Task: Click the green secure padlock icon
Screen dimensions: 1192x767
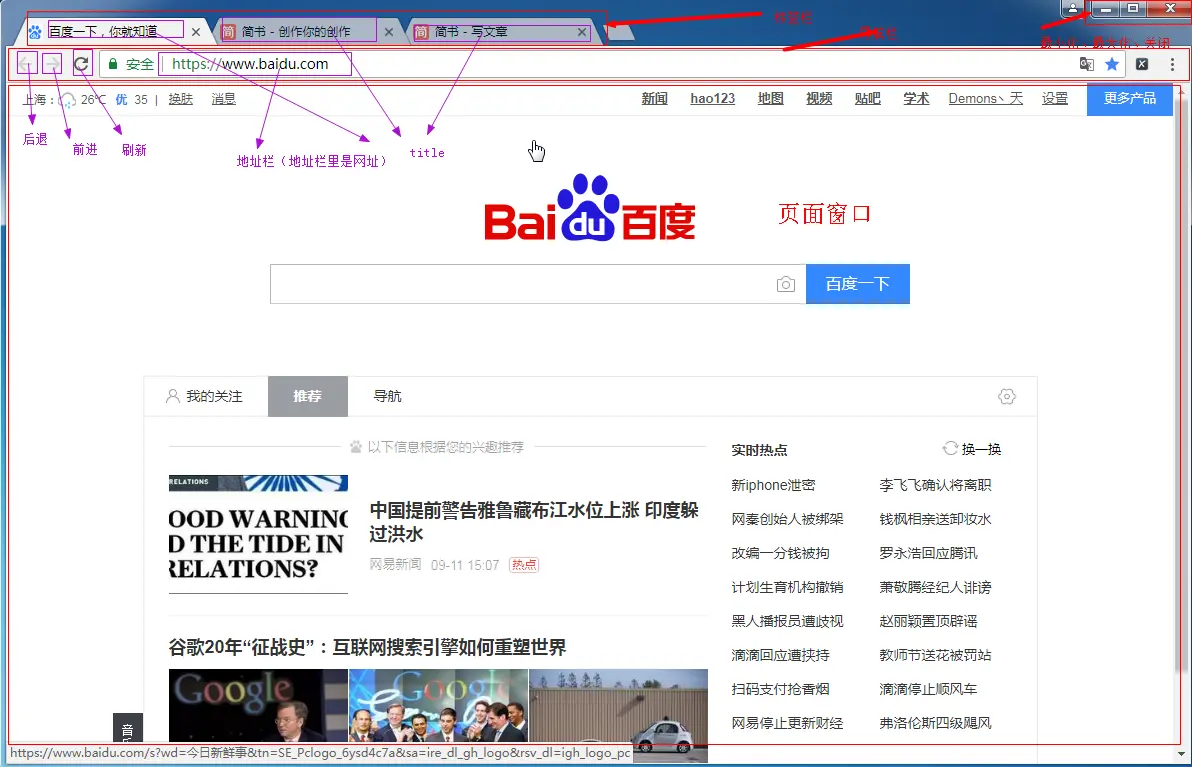Action: click(x=113, y=65)
